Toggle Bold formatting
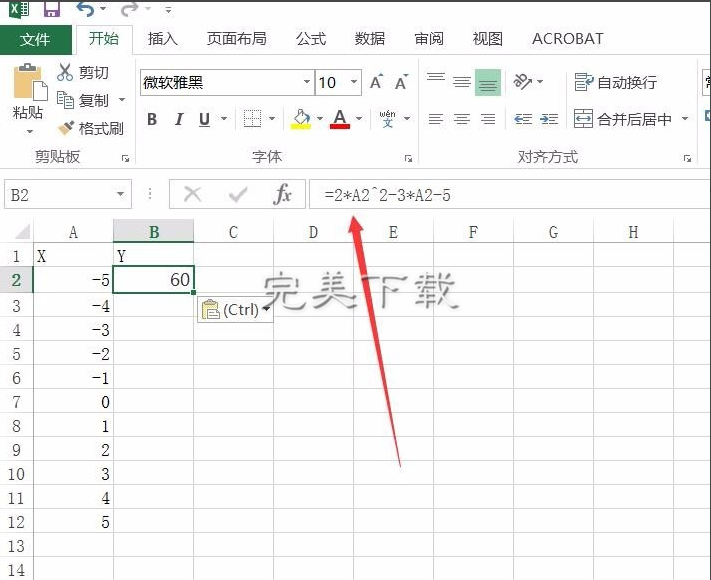This screenshot has height=580, width=711. coord(152,119)
